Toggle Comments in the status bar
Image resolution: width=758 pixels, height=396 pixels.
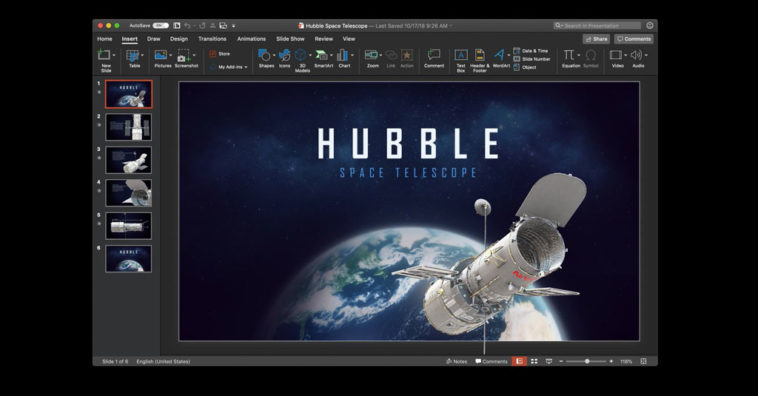(x=491, y=361)
